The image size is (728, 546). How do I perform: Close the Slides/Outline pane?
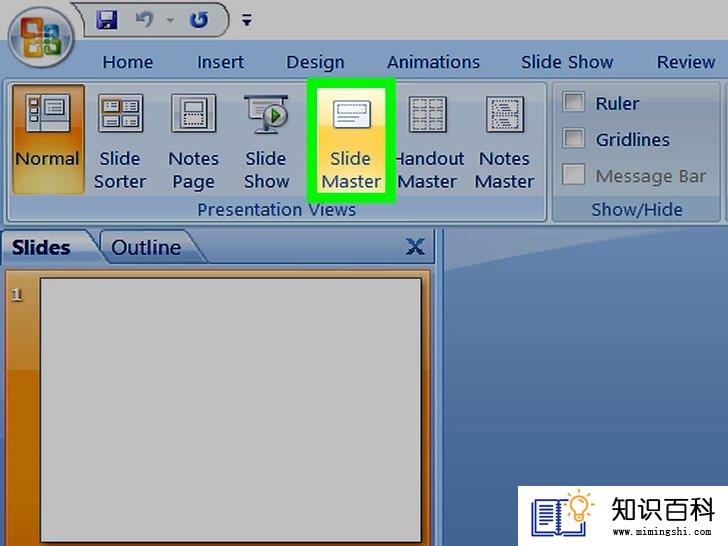[x=415, y=247]
